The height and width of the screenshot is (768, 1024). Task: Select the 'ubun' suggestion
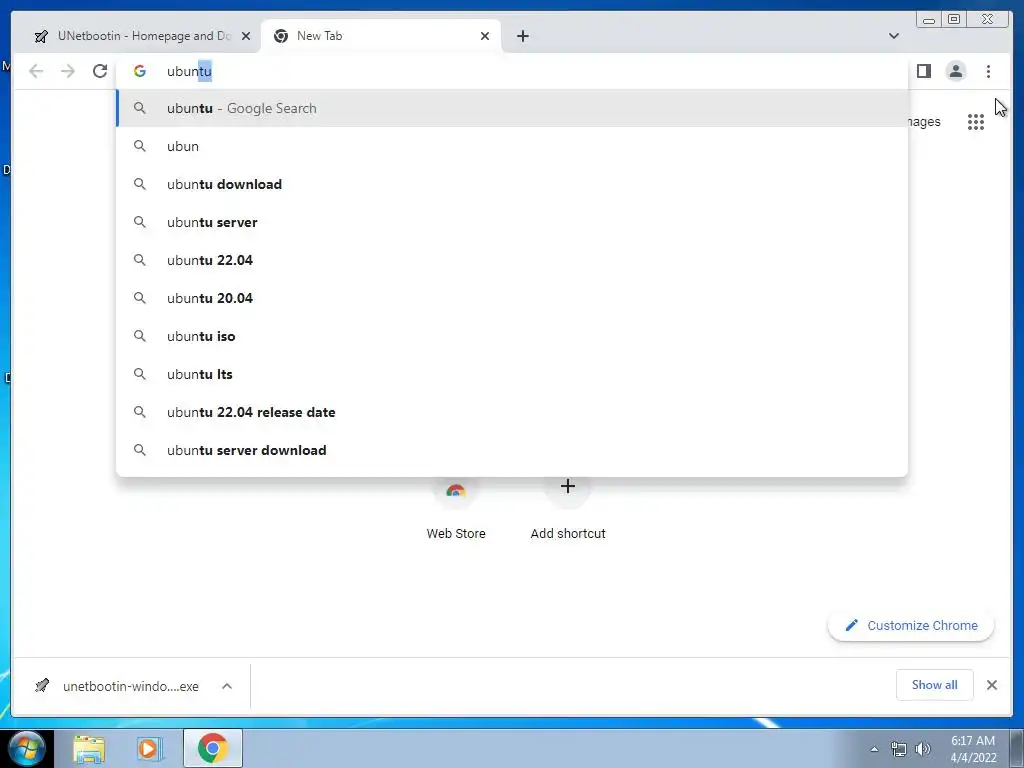pyautogui.click(x=512, y=146)
